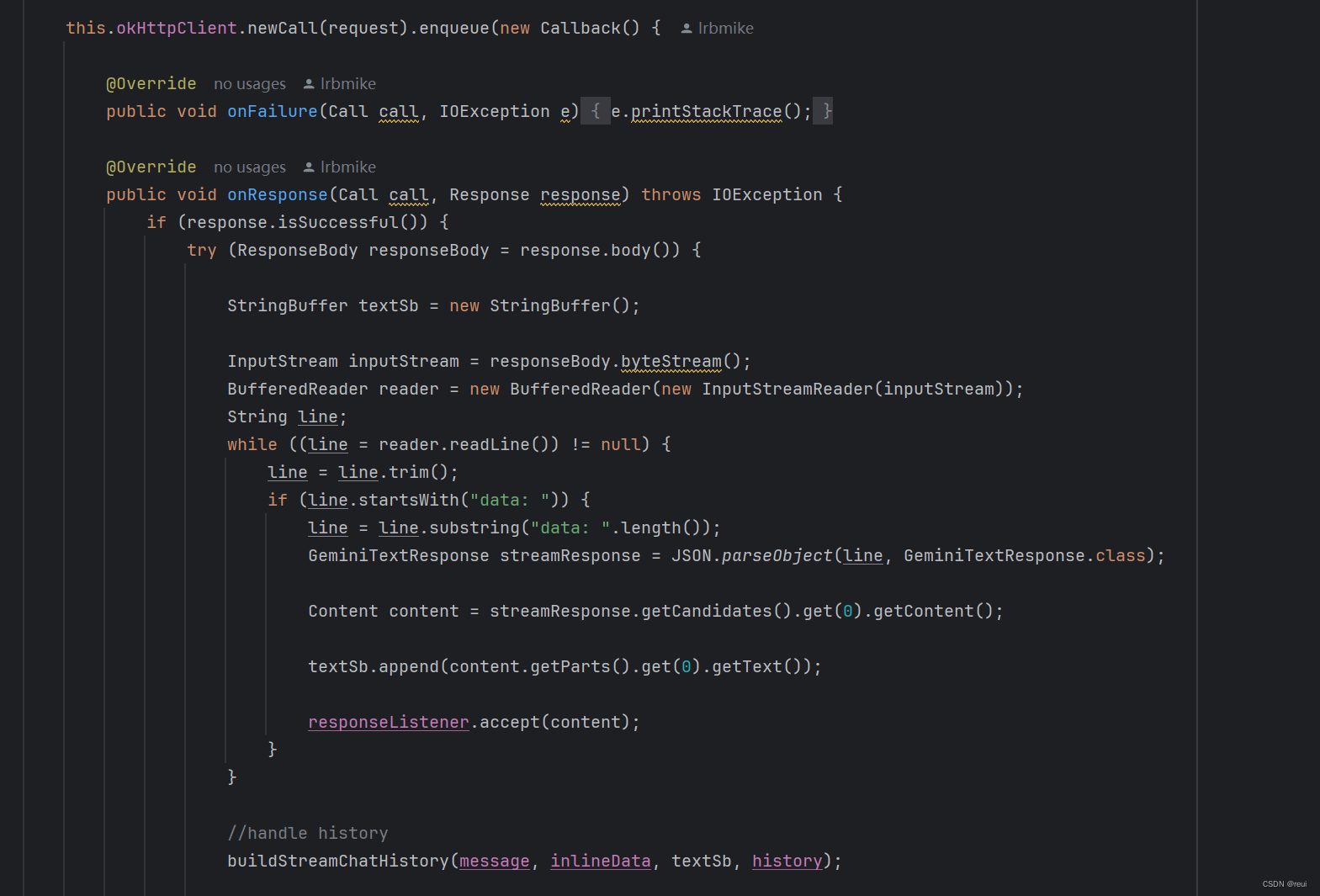Click 'no usages' hint above onResponse
Screen dimensions: 1320x896
click(250, 167)
